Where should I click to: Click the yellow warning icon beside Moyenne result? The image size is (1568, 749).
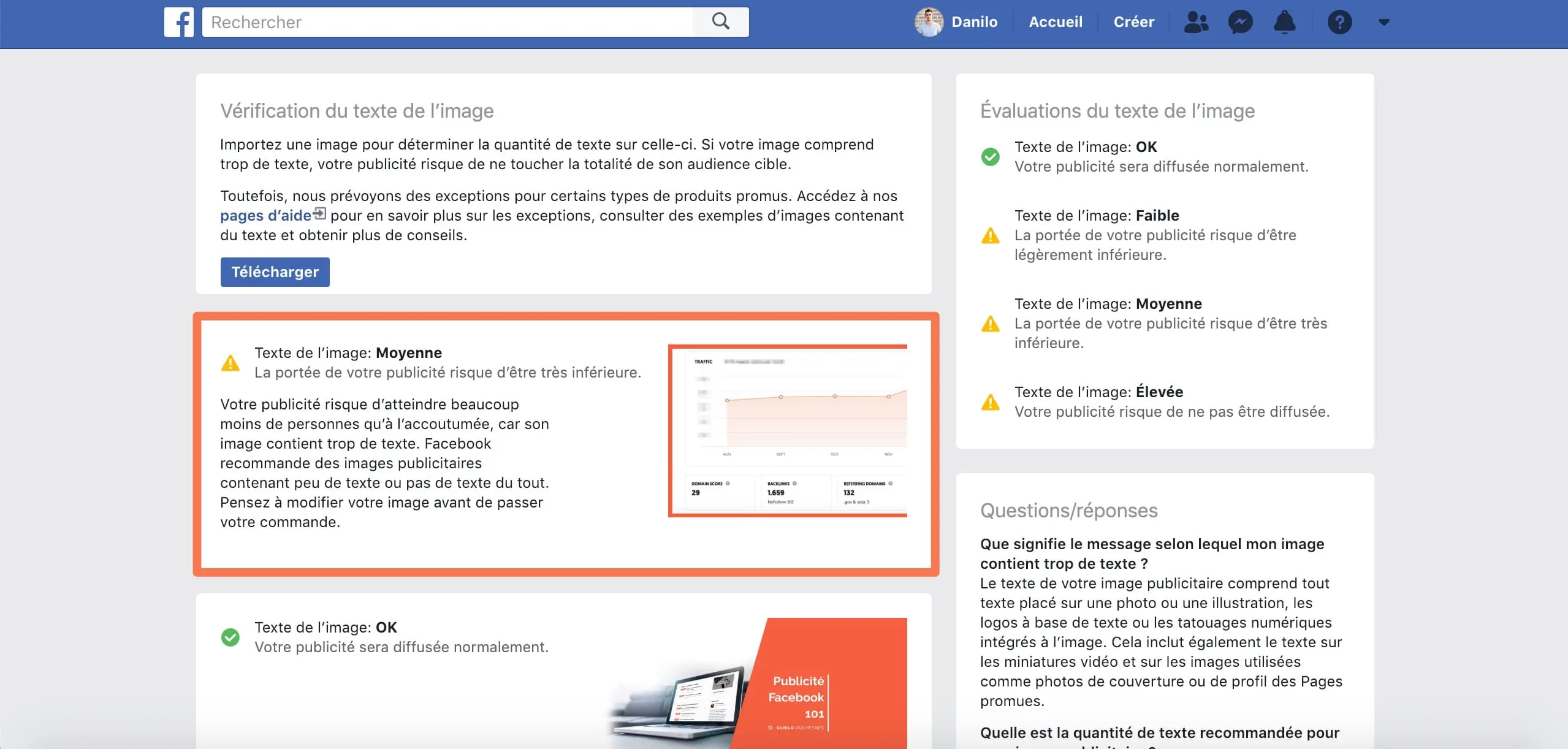[x=230, y=363]
